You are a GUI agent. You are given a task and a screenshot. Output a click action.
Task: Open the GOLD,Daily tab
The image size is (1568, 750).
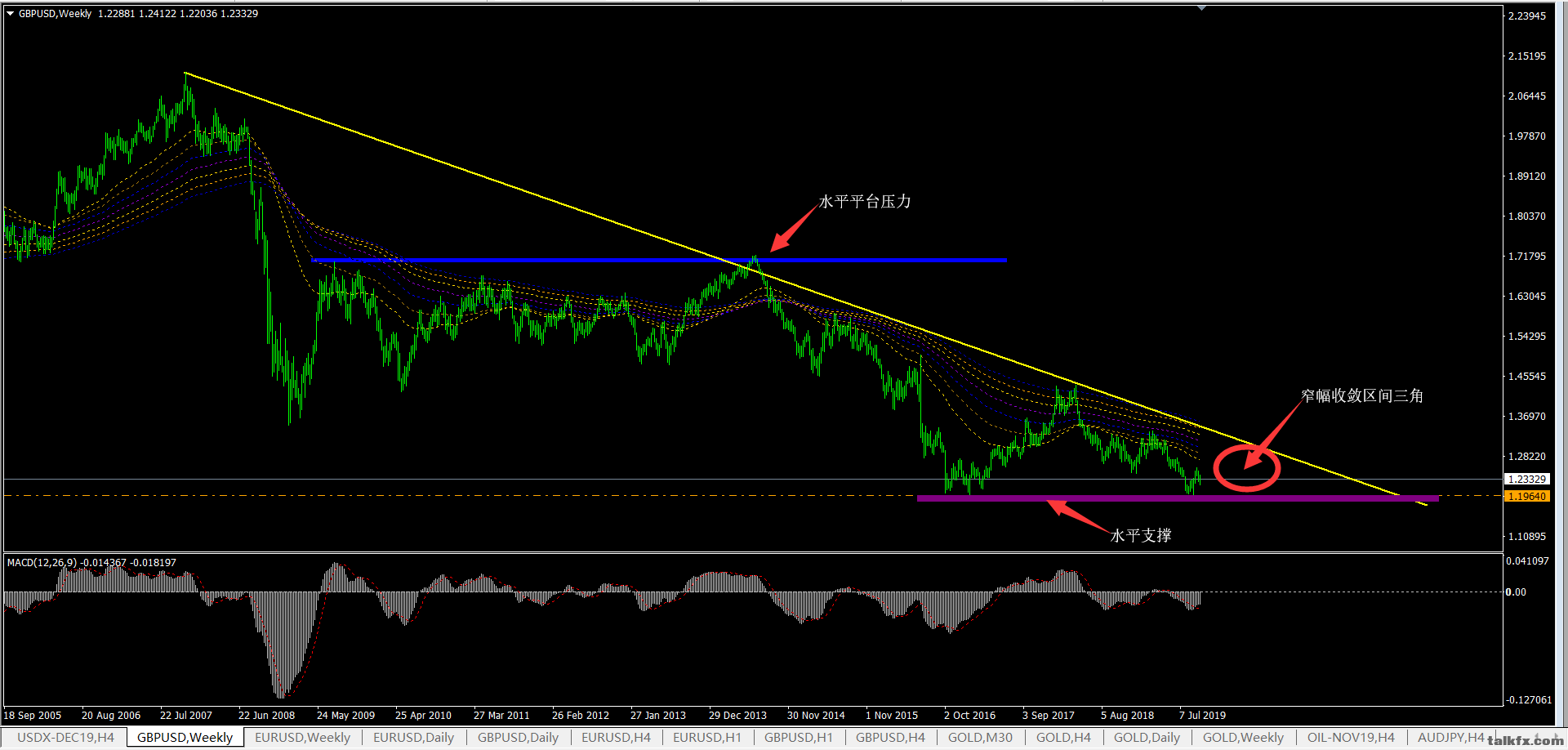coord(1147,737)
